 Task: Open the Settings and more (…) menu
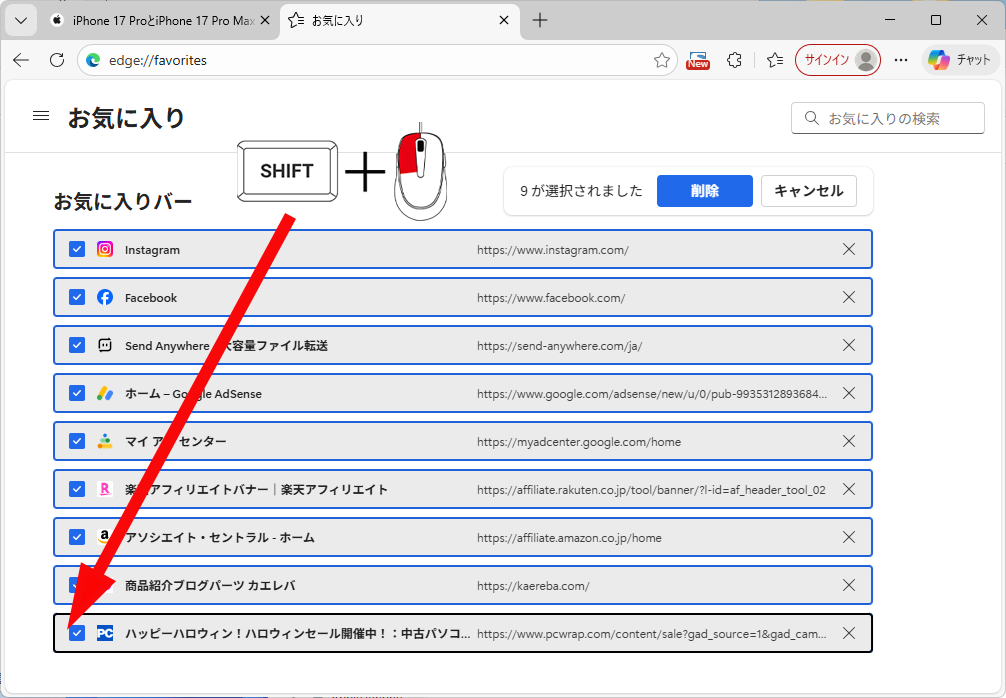pyautogui.click(x=901, y=60)
